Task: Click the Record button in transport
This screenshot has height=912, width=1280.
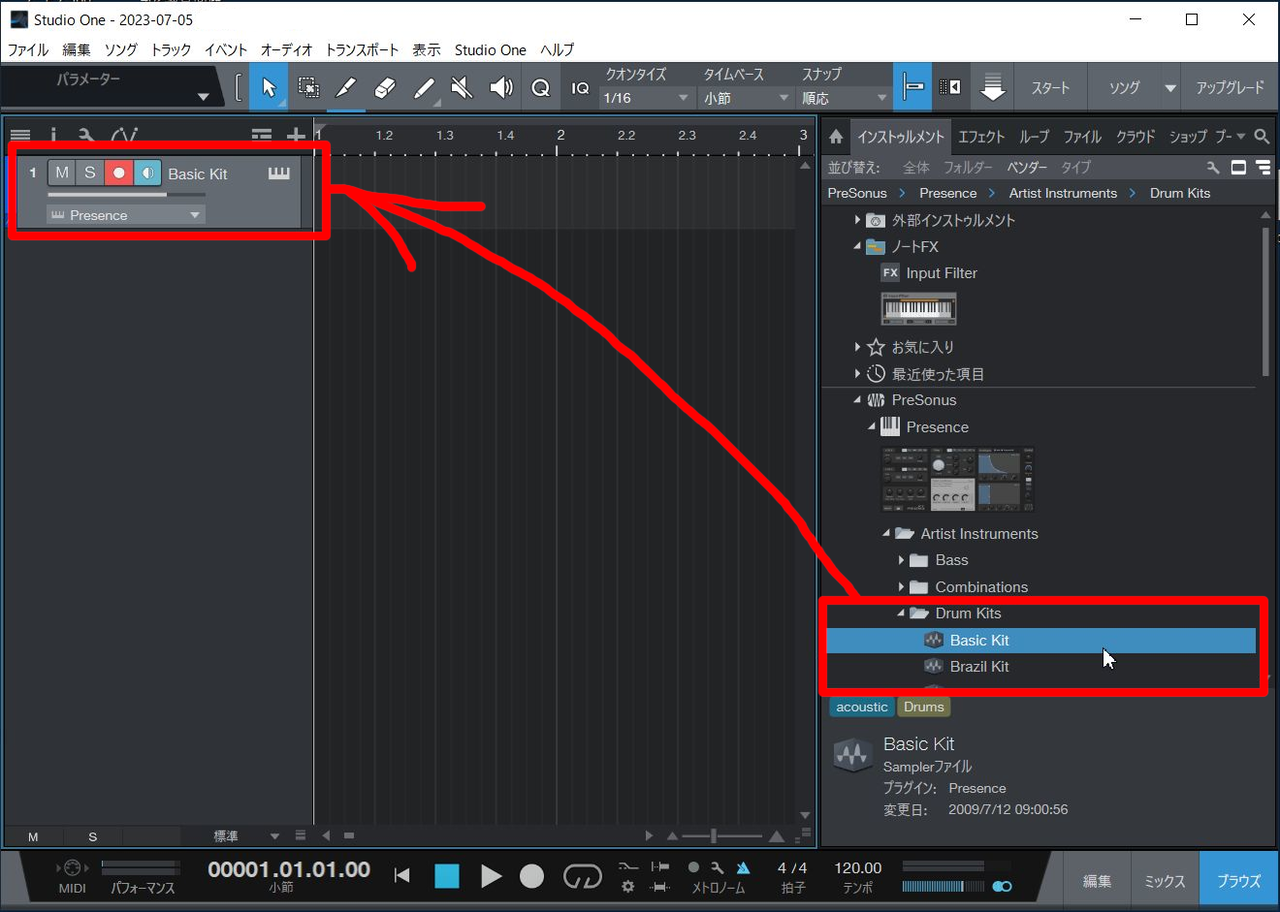Action: click(x=532, y=876)
